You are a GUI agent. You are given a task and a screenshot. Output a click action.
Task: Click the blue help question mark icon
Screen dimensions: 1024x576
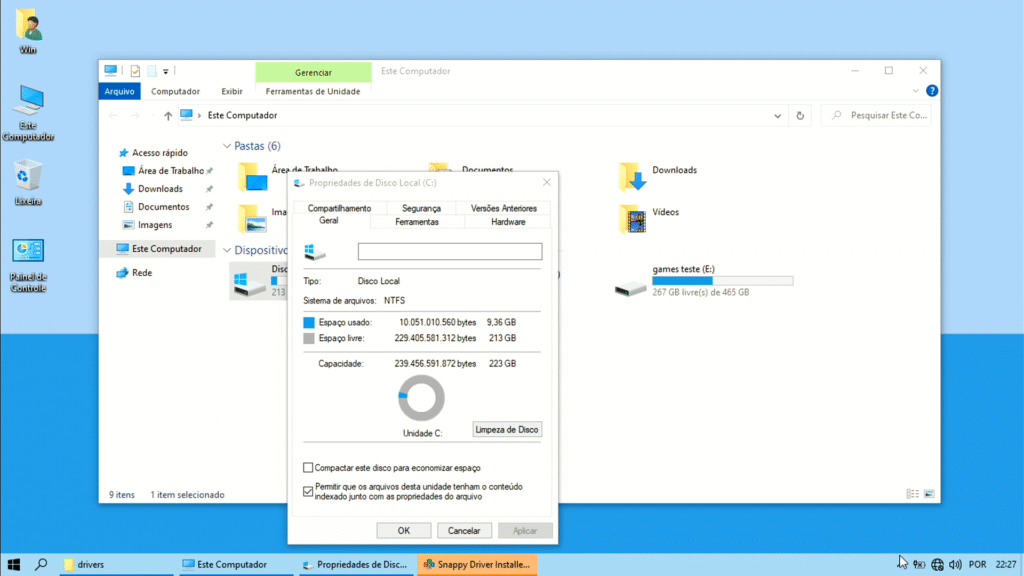pyautogui.click(x=932, y=91)
